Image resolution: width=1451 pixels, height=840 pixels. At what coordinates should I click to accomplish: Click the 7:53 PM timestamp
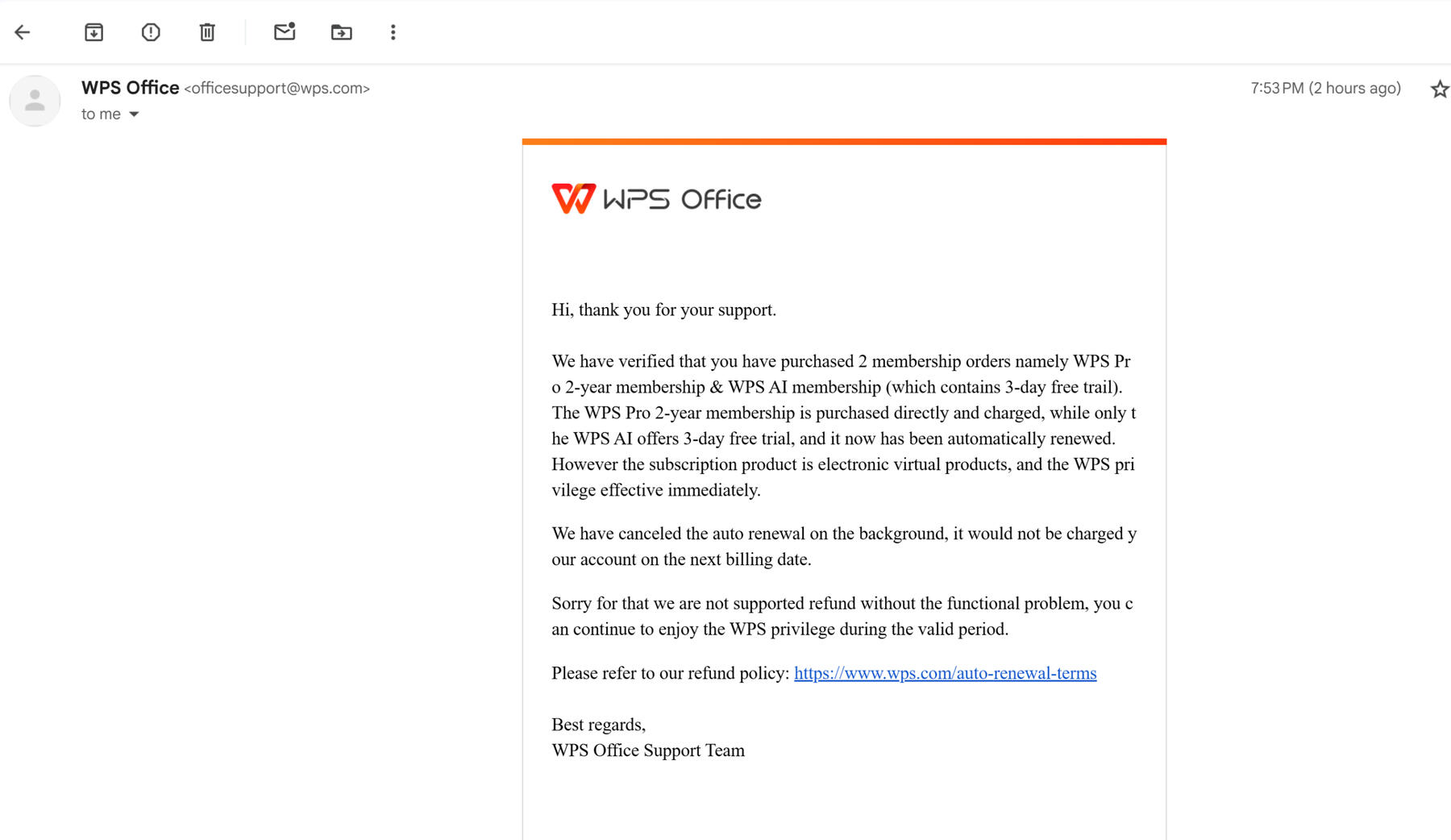tap(1325, 88)
